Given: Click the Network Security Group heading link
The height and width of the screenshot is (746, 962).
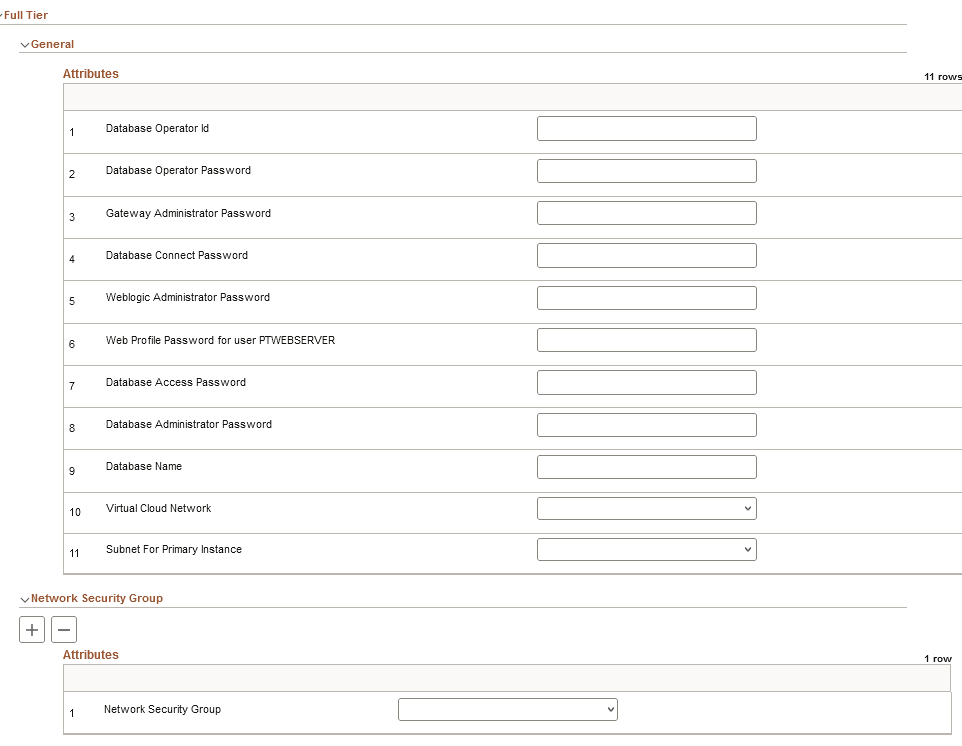Looking at the screenshot, I should click(97, 598).
